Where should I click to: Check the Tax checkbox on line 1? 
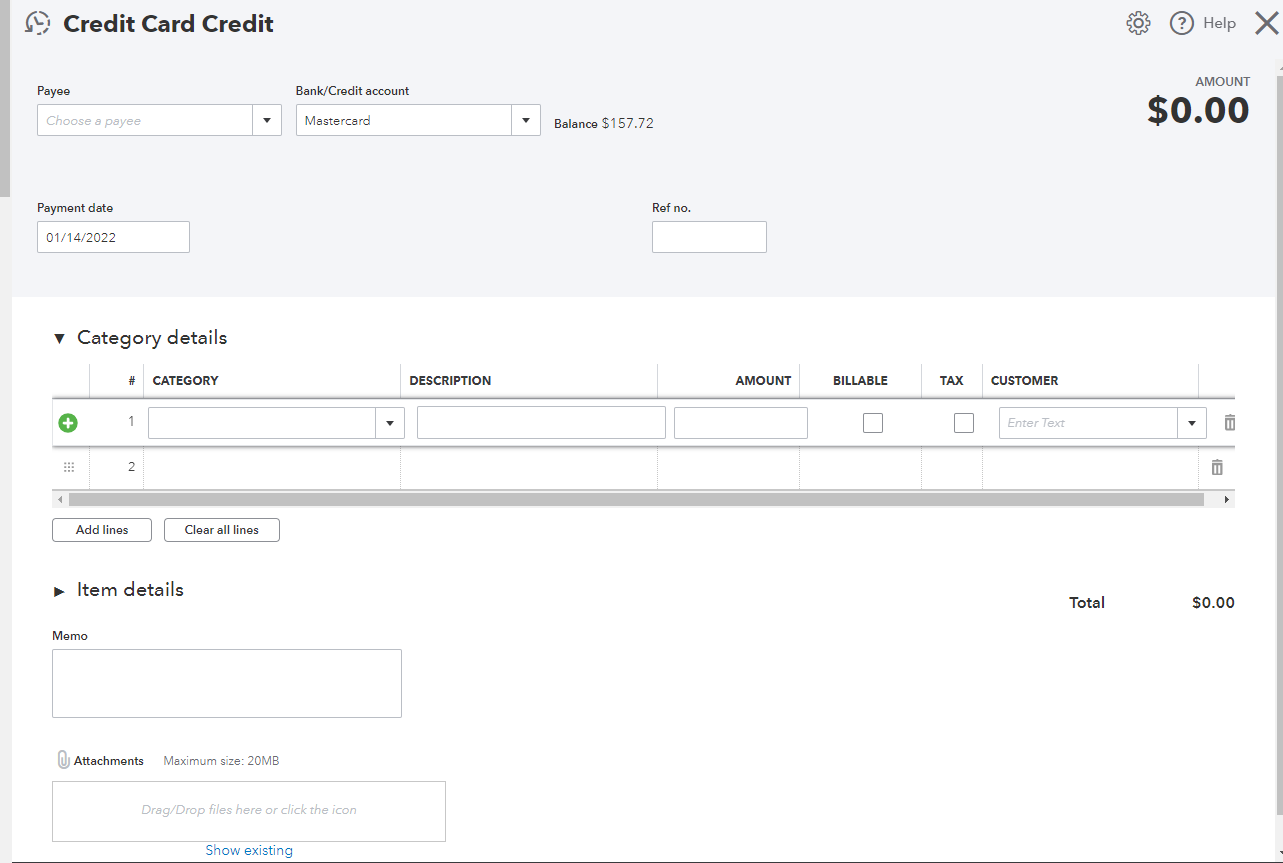963,423
